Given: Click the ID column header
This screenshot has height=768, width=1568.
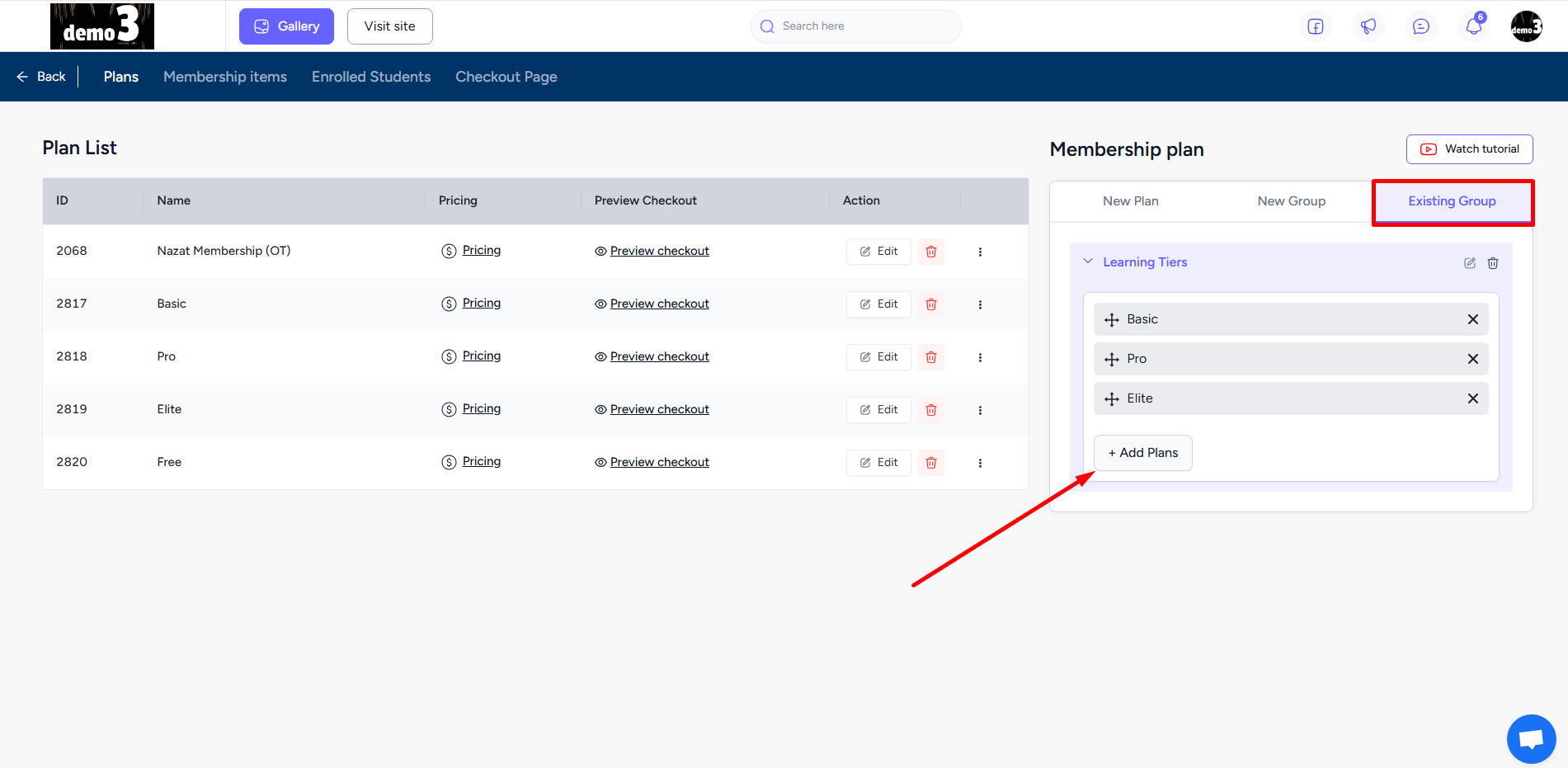Looking at the screenshot, I should tap(62, 200).
